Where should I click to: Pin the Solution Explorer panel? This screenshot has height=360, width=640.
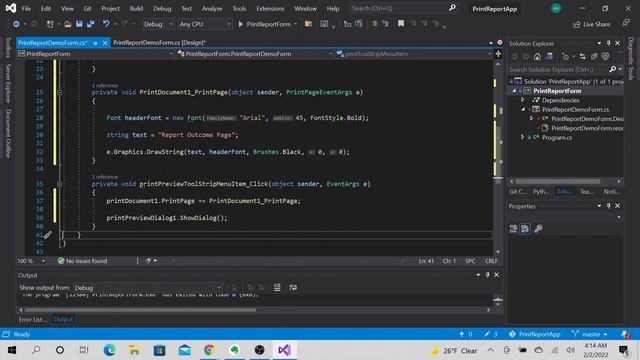pos(608,43)
